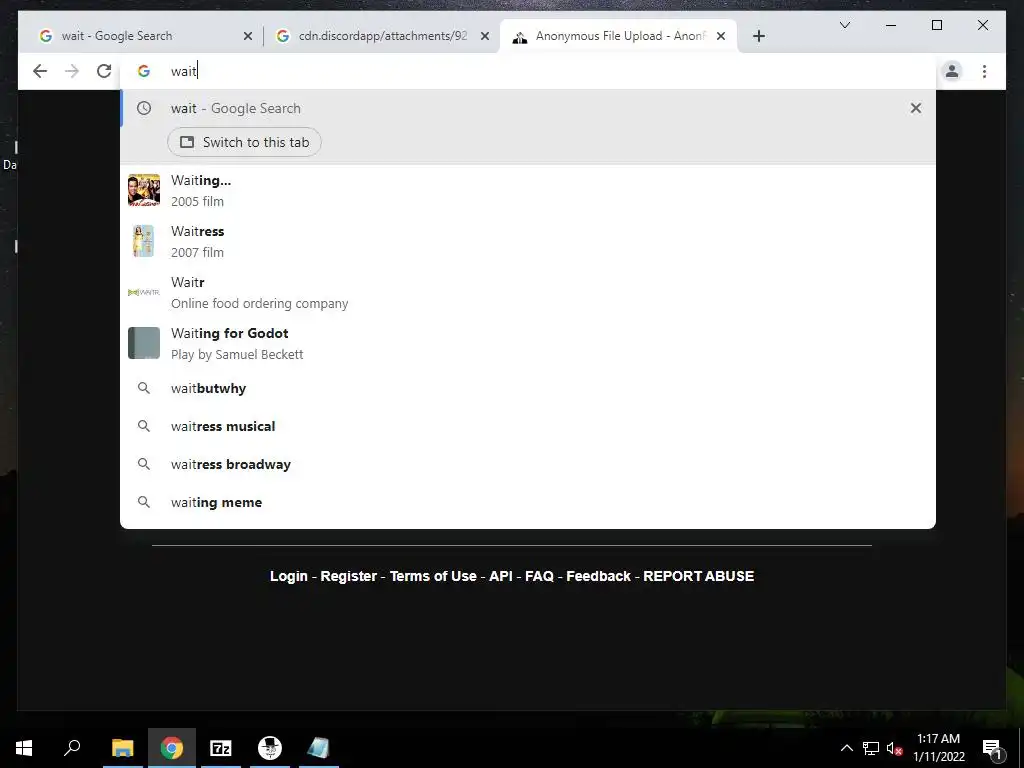The width and height of the screenshot is (1024, 768).
Task: Click the forward navigation arrow
Action: point(72,71)
